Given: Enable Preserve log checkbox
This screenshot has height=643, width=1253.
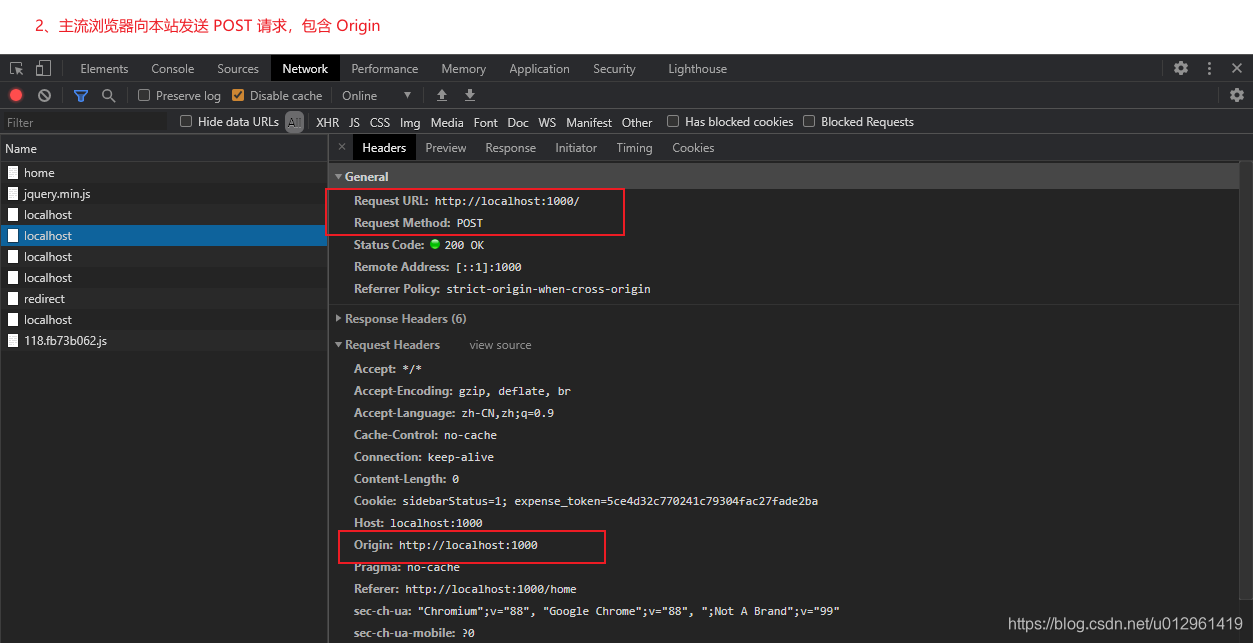Looking at the screenshot, I should pos(144,95).
